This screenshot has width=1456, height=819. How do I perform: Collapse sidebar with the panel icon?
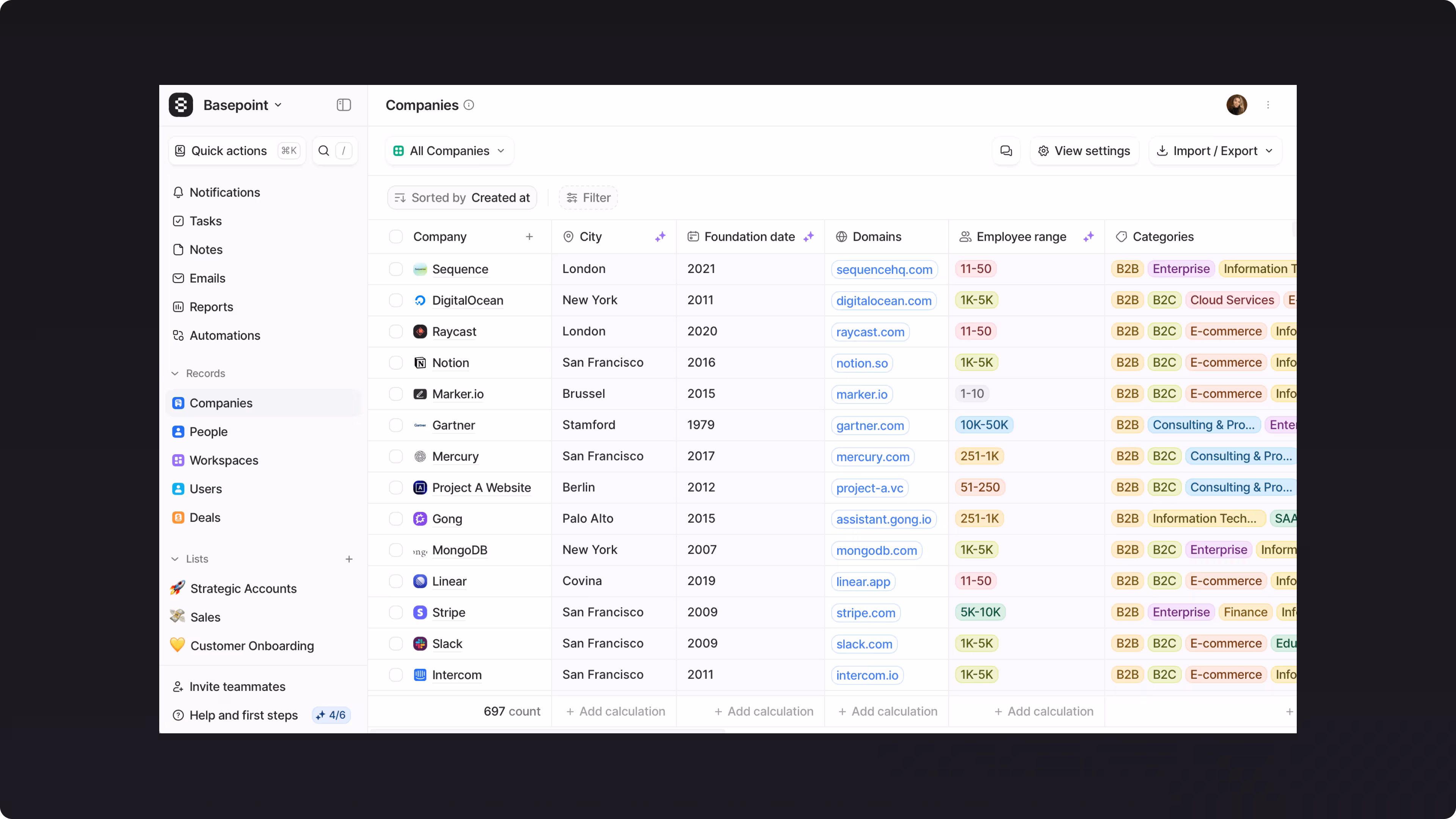[344, 105]
